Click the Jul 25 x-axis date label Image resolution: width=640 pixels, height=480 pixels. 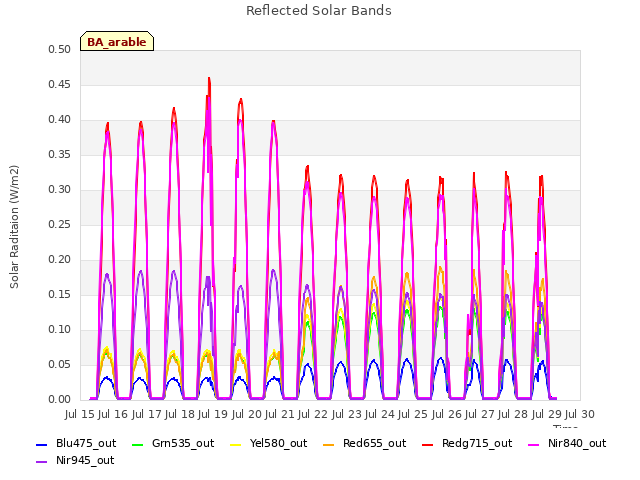pos(413,414)
